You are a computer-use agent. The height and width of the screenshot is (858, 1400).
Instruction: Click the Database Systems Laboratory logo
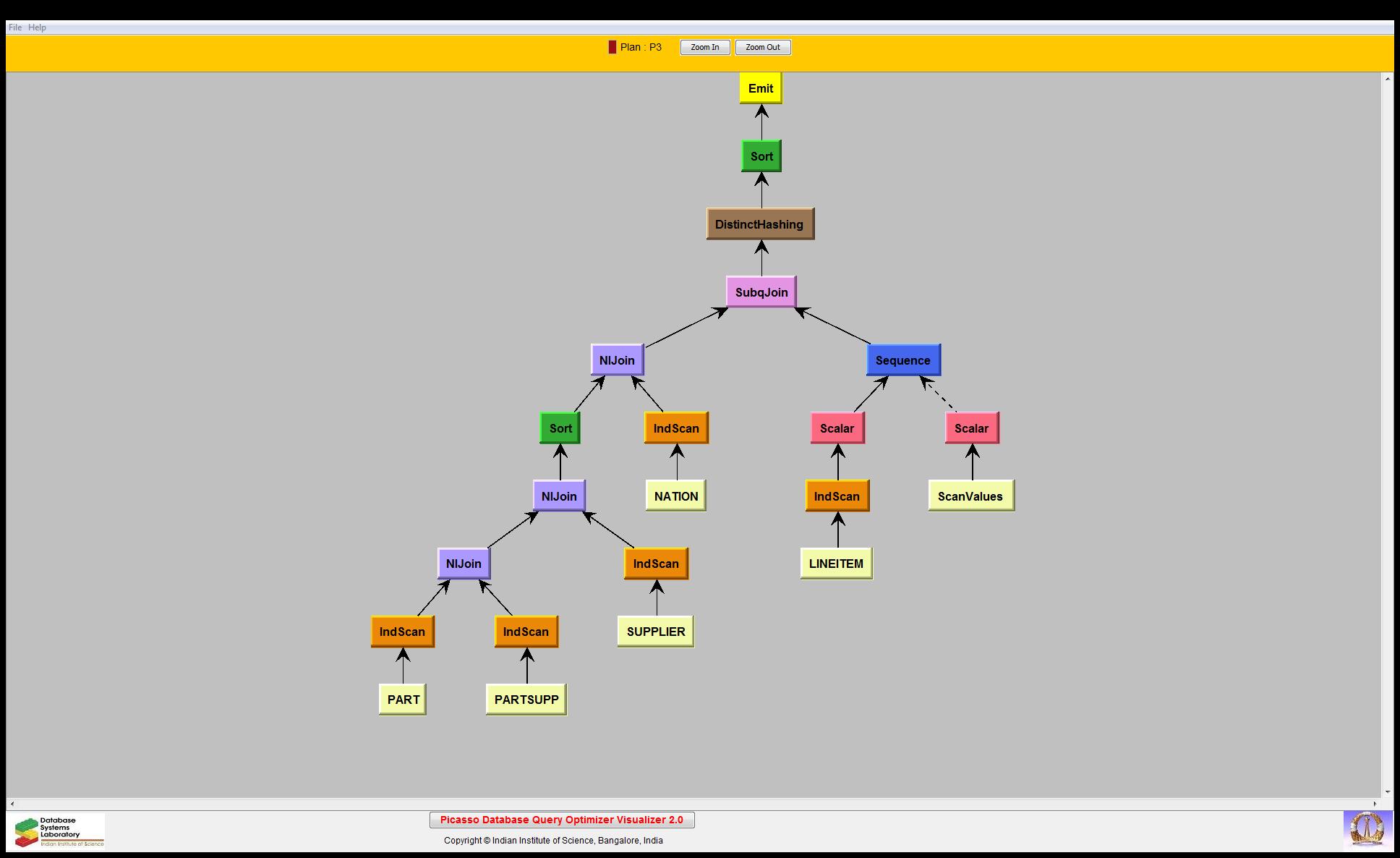click(x=57, y=831)
